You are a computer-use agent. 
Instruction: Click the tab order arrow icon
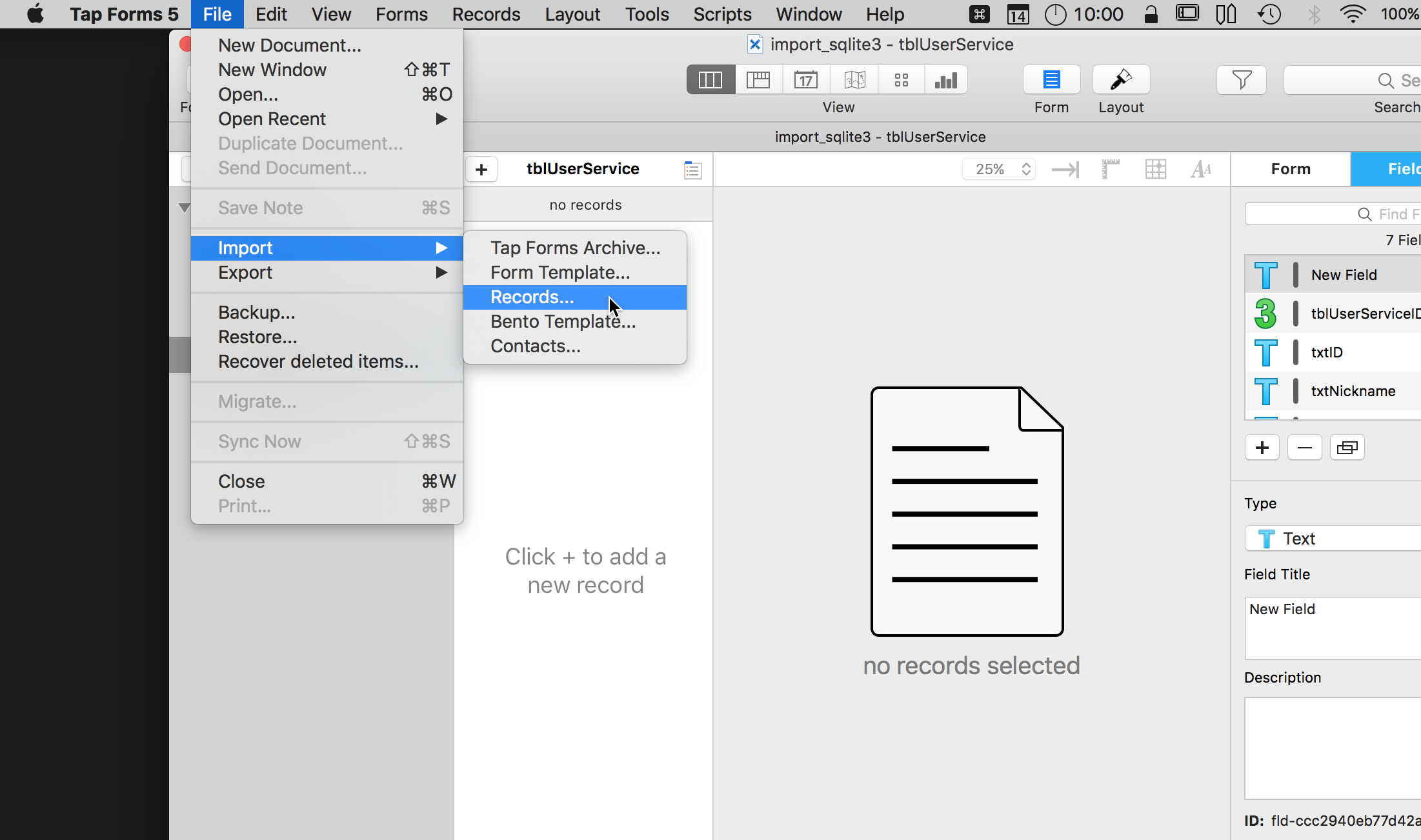pos(1065,170)
